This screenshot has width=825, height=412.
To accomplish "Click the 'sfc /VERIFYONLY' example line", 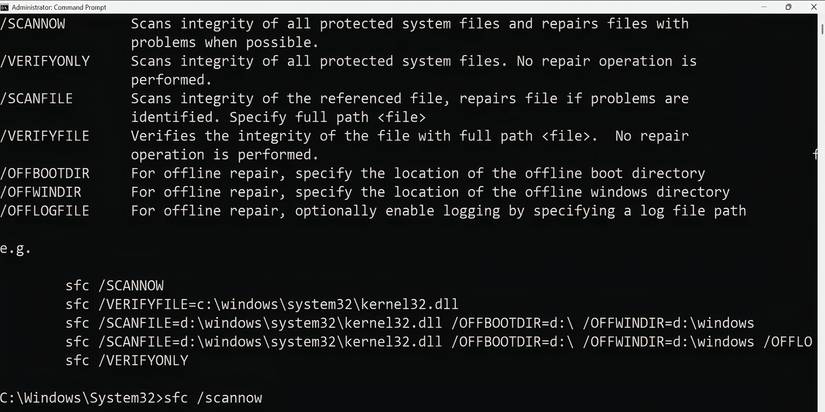I will (x=126, y=361).
